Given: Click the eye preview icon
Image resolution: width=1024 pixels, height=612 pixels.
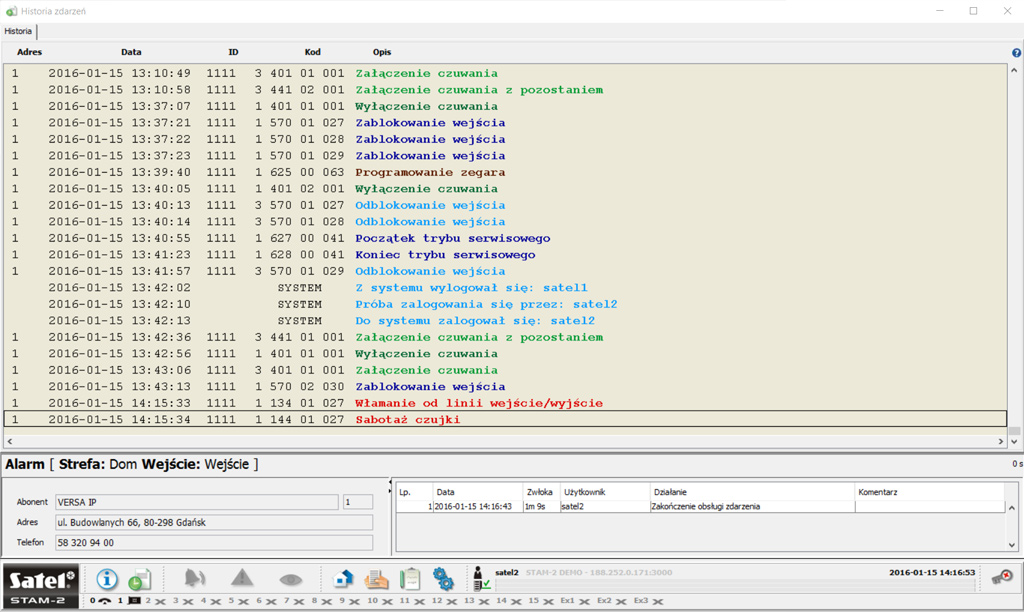Looking at the screenshot, I should click(290, 579).
